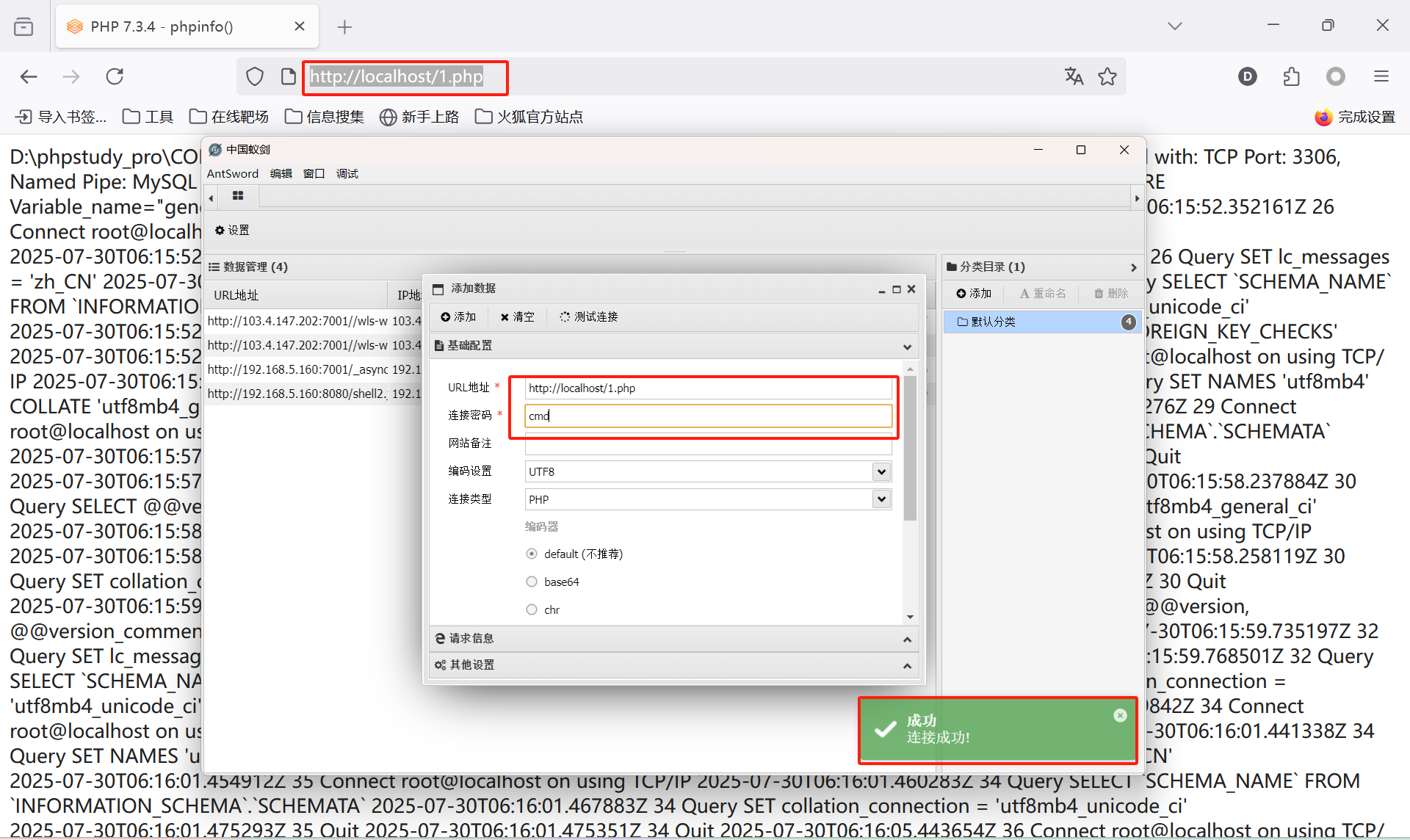Open the 窗口 menu in AntSword

tap(314, 174)
